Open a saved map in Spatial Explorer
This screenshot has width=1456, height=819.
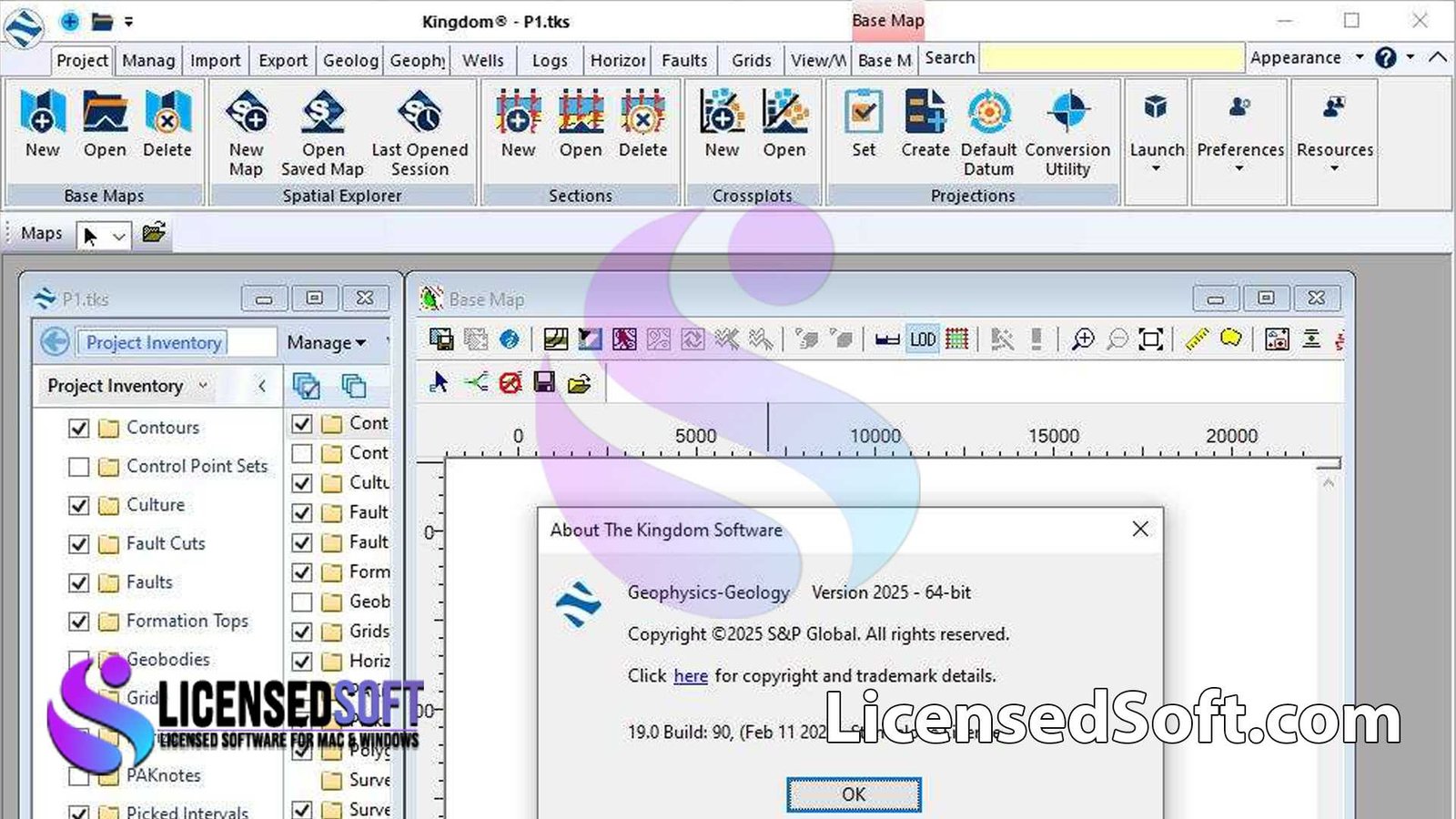pos(323,113)
